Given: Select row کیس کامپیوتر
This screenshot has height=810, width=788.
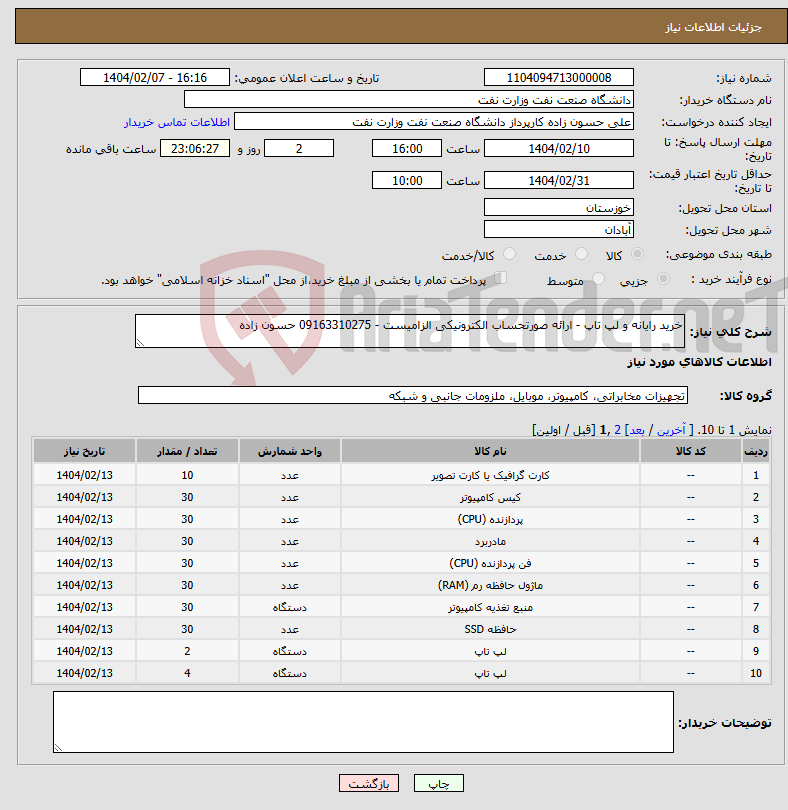Looking at the screenshot, I should tap(401, 497).
